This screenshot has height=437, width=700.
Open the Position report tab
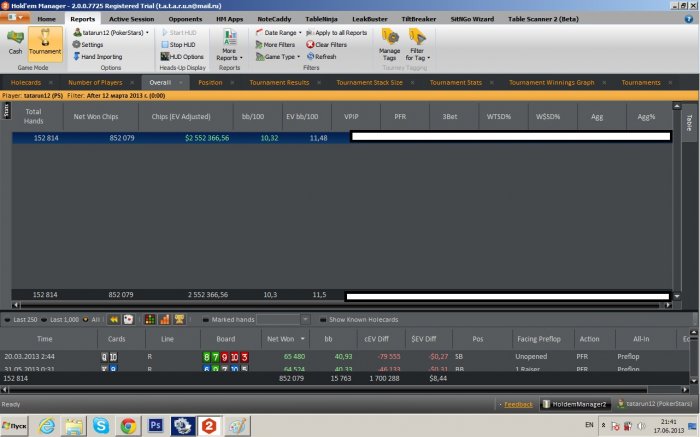pos(210,83)
